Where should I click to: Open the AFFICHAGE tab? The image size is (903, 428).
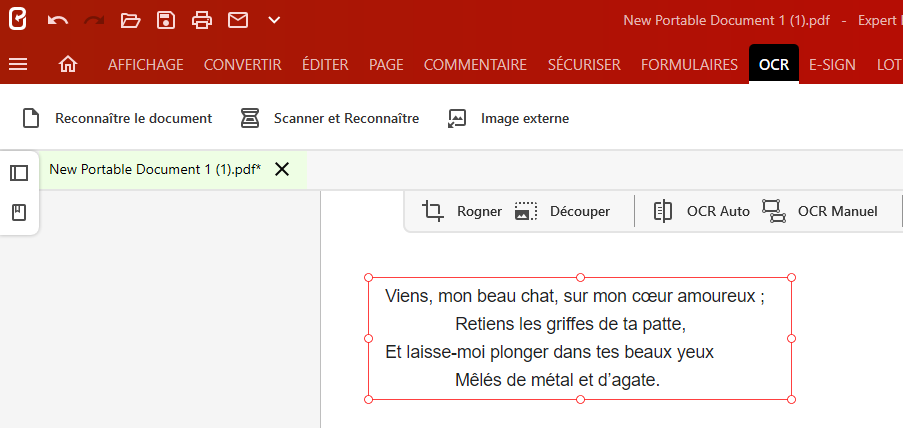[146, 65]
